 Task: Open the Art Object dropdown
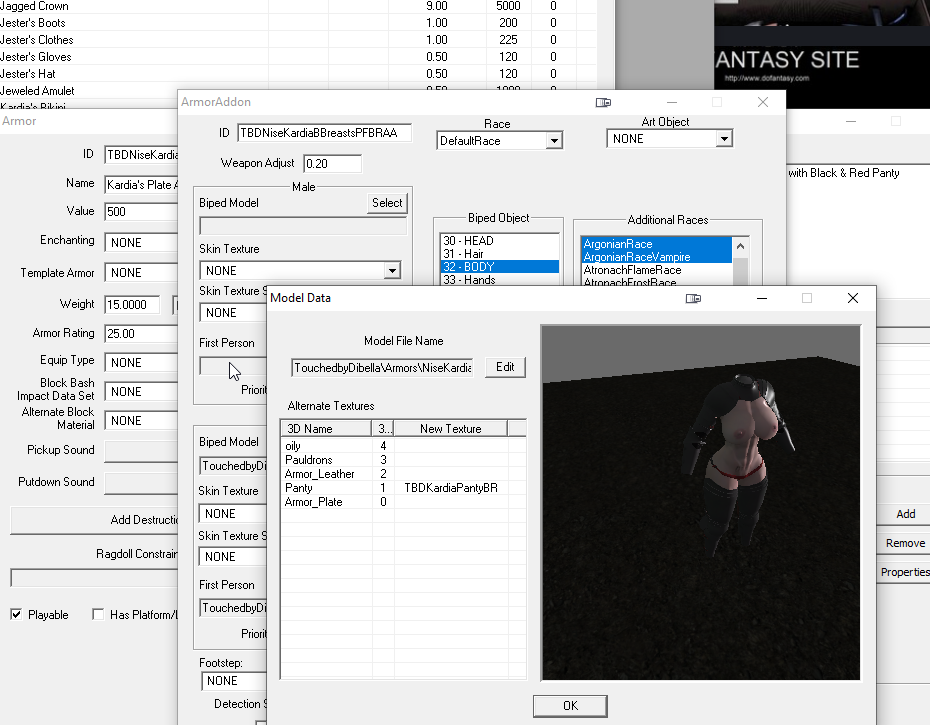click(x=670, y=139)
